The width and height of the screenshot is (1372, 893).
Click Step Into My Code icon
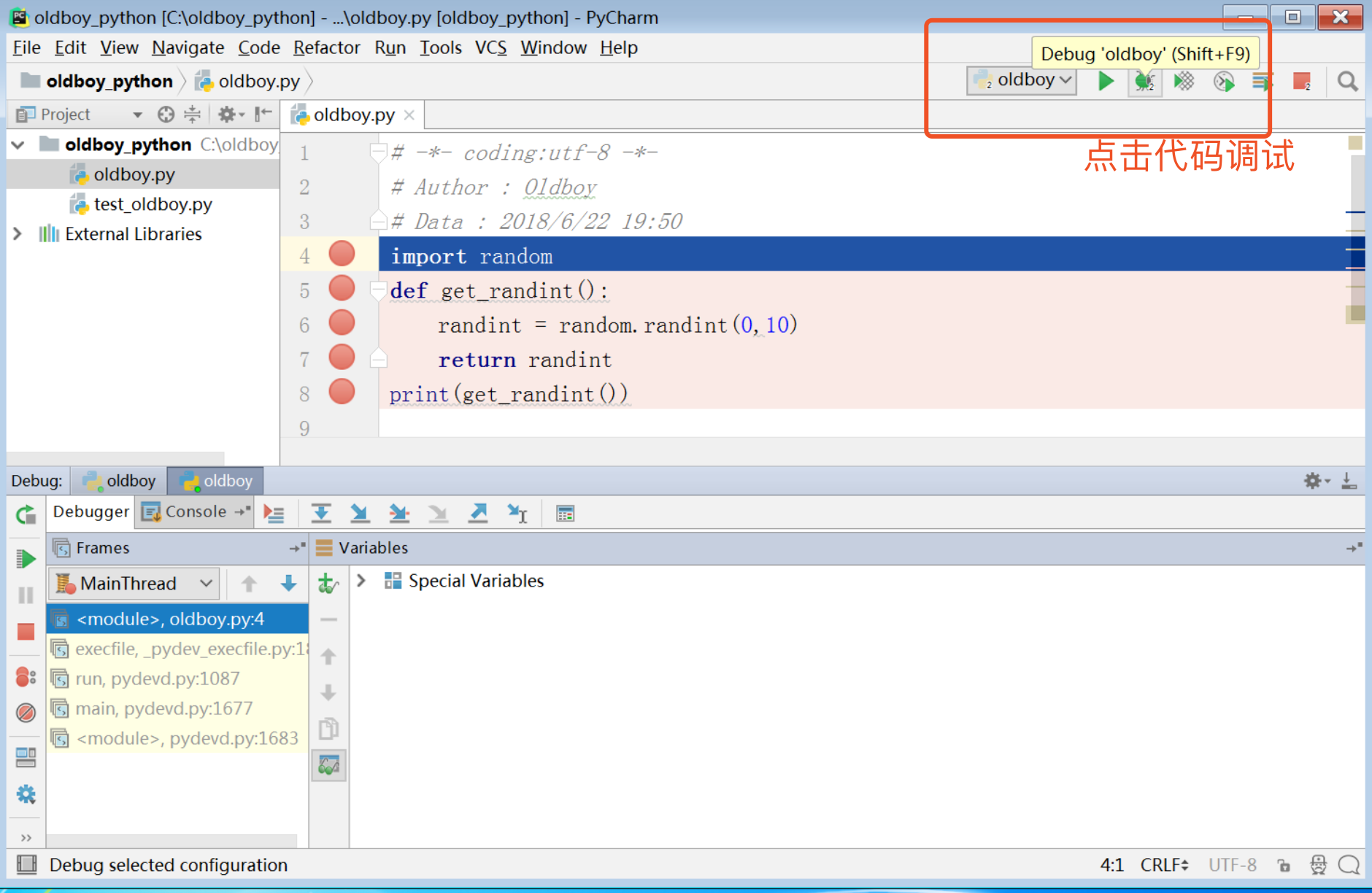click(x=399, y=514)
